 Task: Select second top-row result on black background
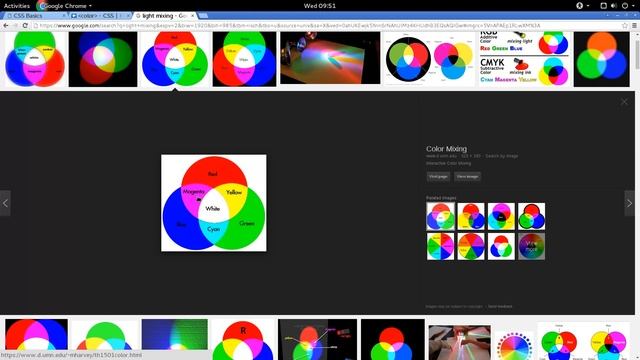coord(103,59)
